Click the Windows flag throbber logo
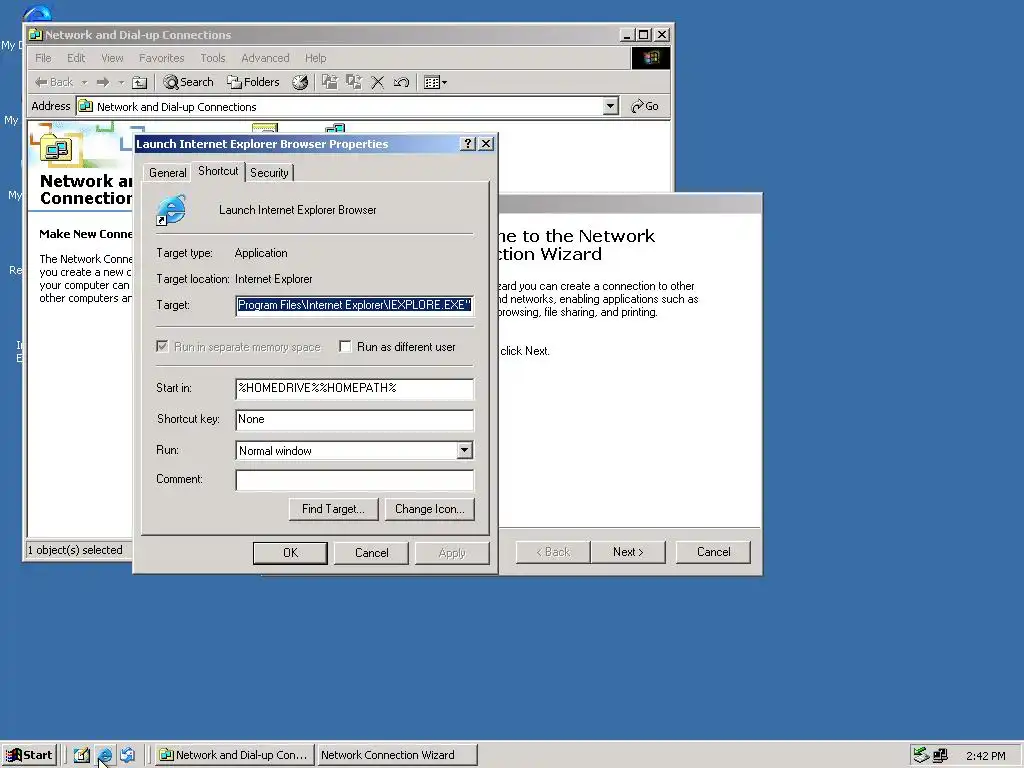The image size is (1024, 768). 650,58
